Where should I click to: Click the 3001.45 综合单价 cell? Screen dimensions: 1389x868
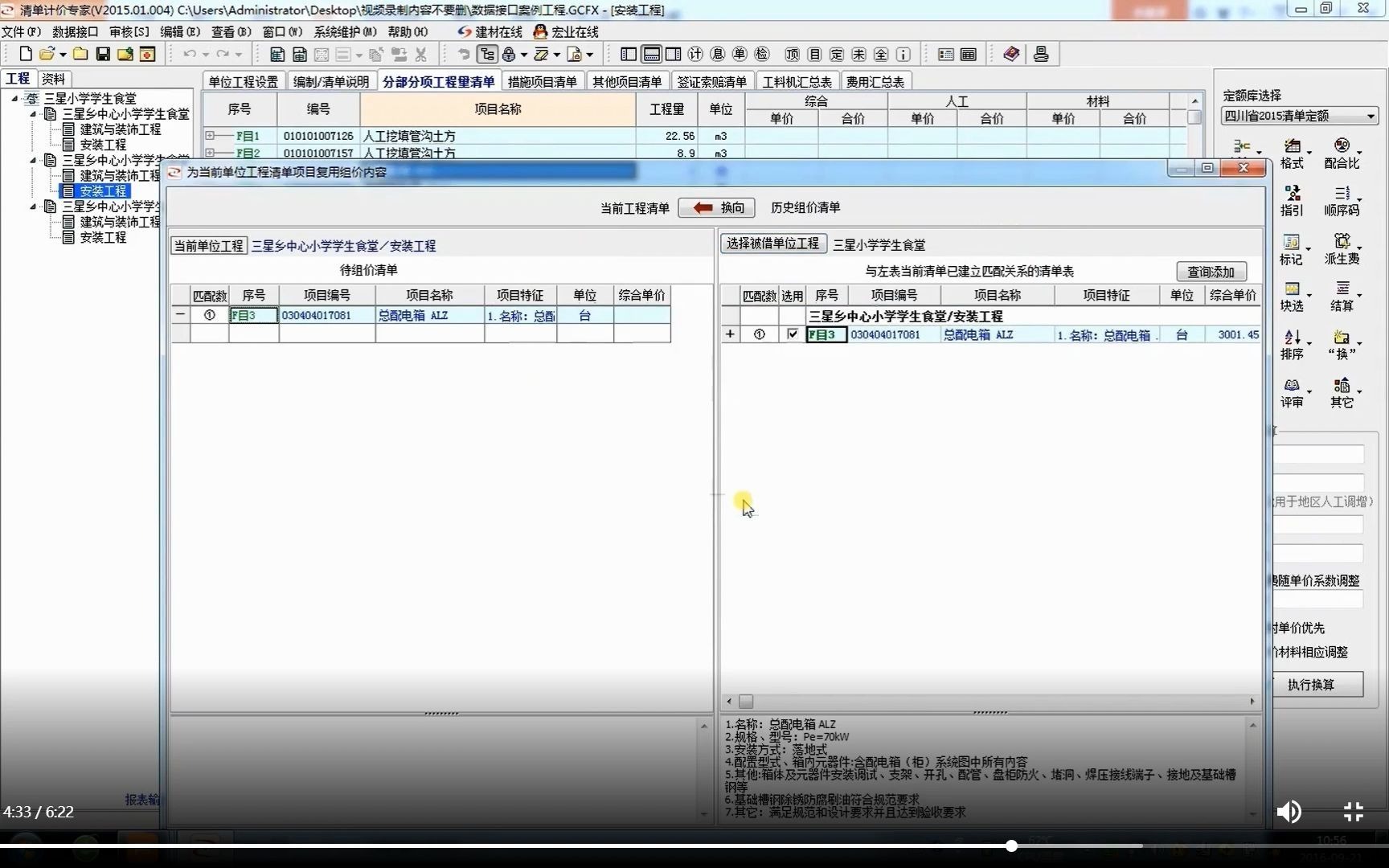point(1232,334)
